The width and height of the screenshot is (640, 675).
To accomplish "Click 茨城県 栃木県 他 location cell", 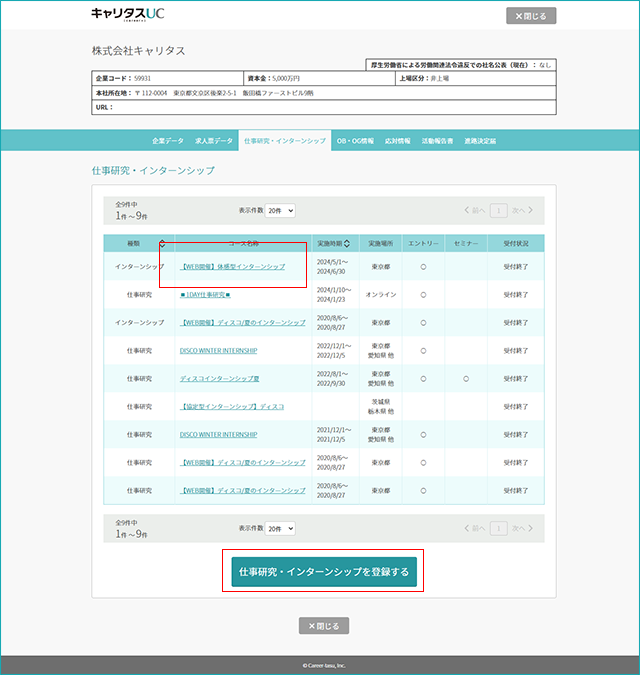I will click(381, 407).
